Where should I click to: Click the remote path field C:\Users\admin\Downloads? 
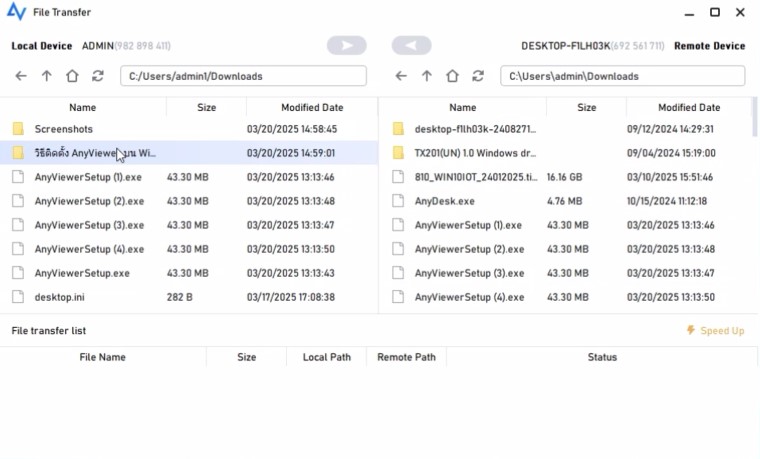623,76
